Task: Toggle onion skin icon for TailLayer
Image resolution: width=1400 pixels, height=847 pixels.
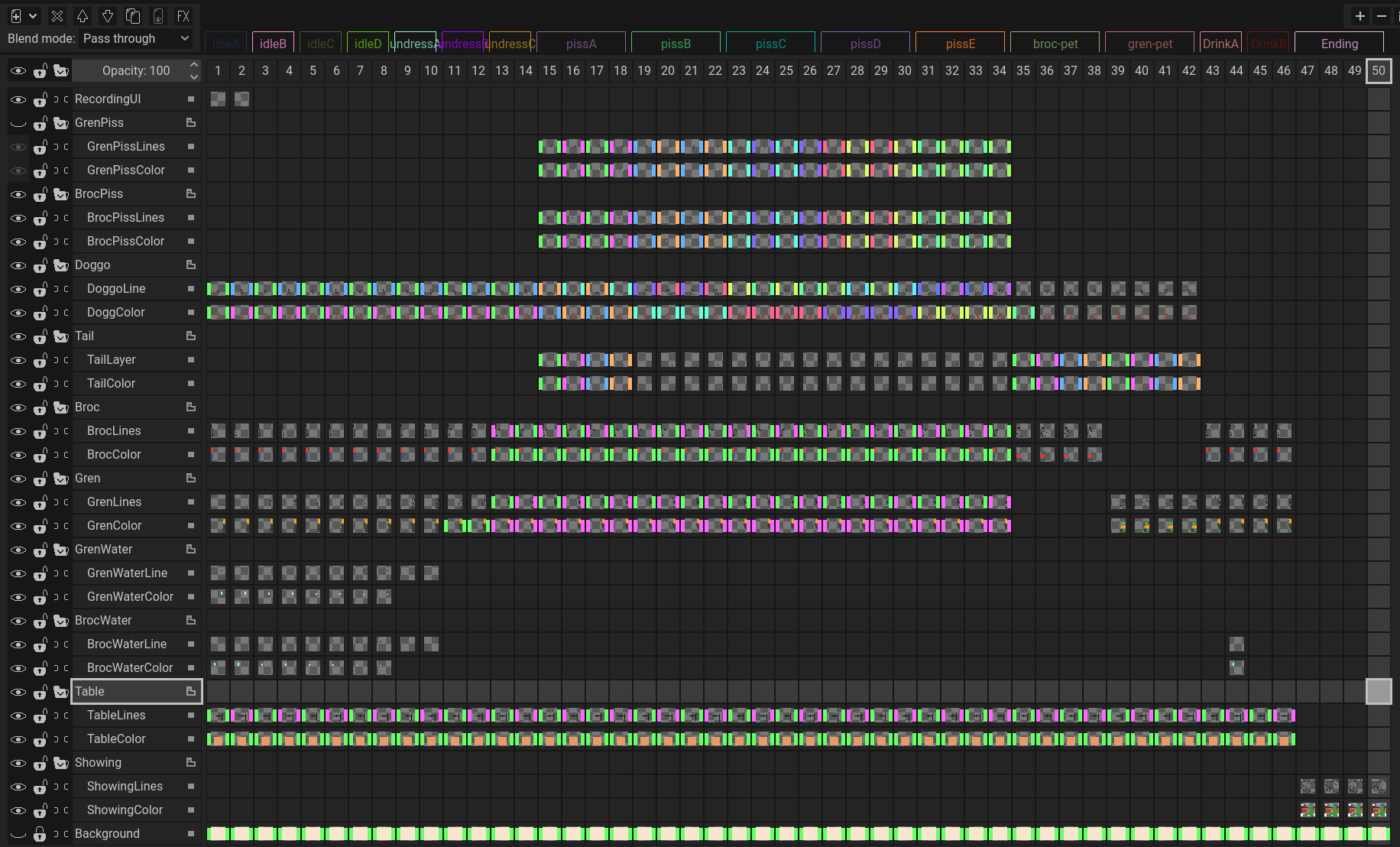Action: pyautogui.click(x=61, y=360)
